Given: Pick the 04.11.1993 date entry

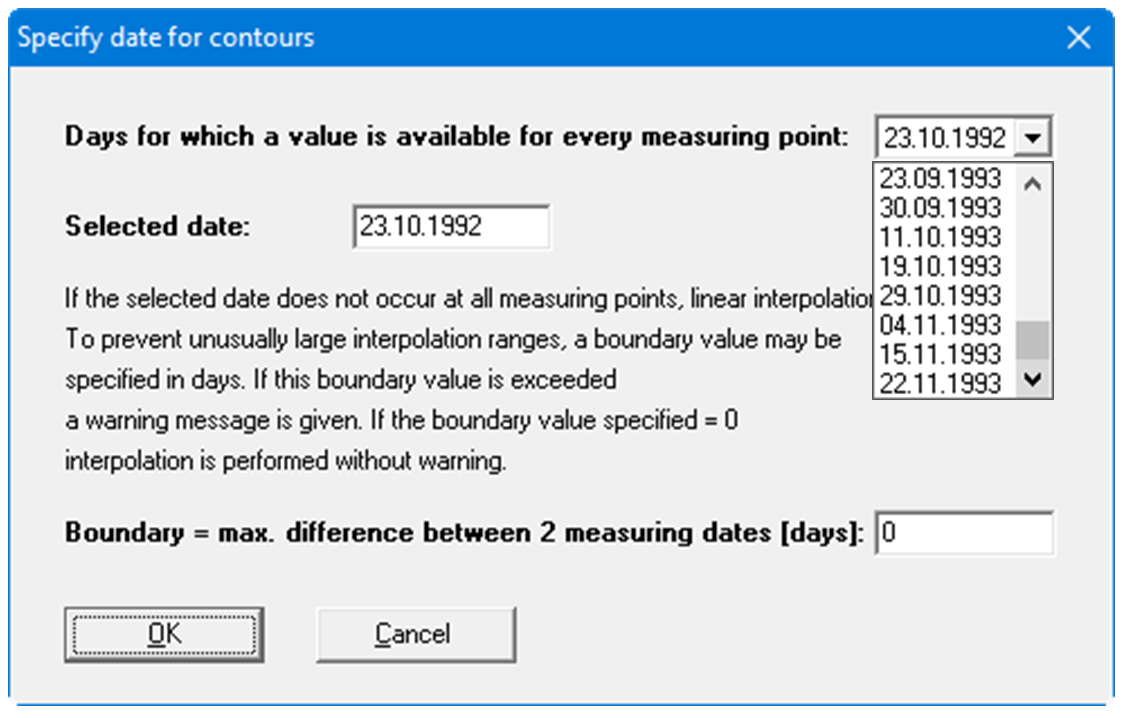Looking at the screenshot, I should point(940,324).
